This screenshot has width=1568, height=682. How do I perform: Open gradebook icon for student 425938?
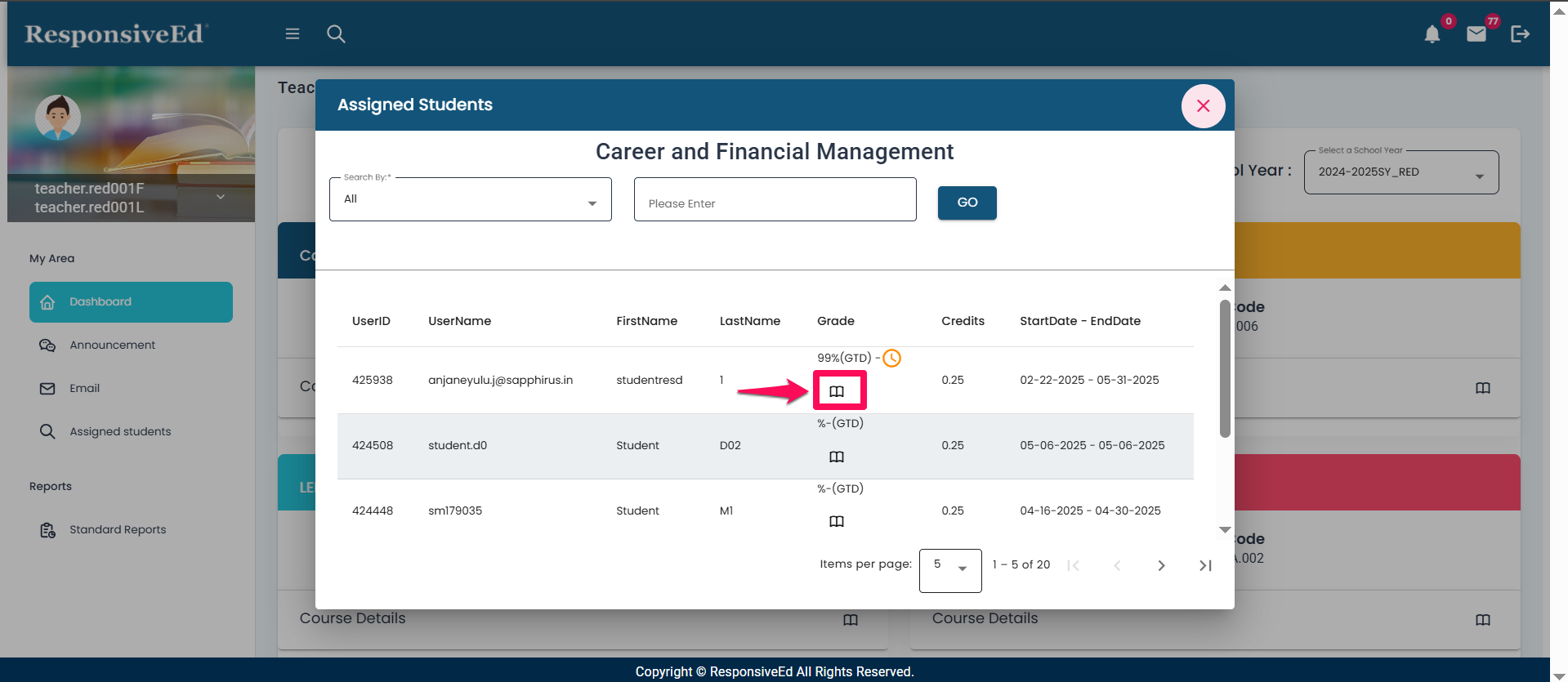click(837, 391)
